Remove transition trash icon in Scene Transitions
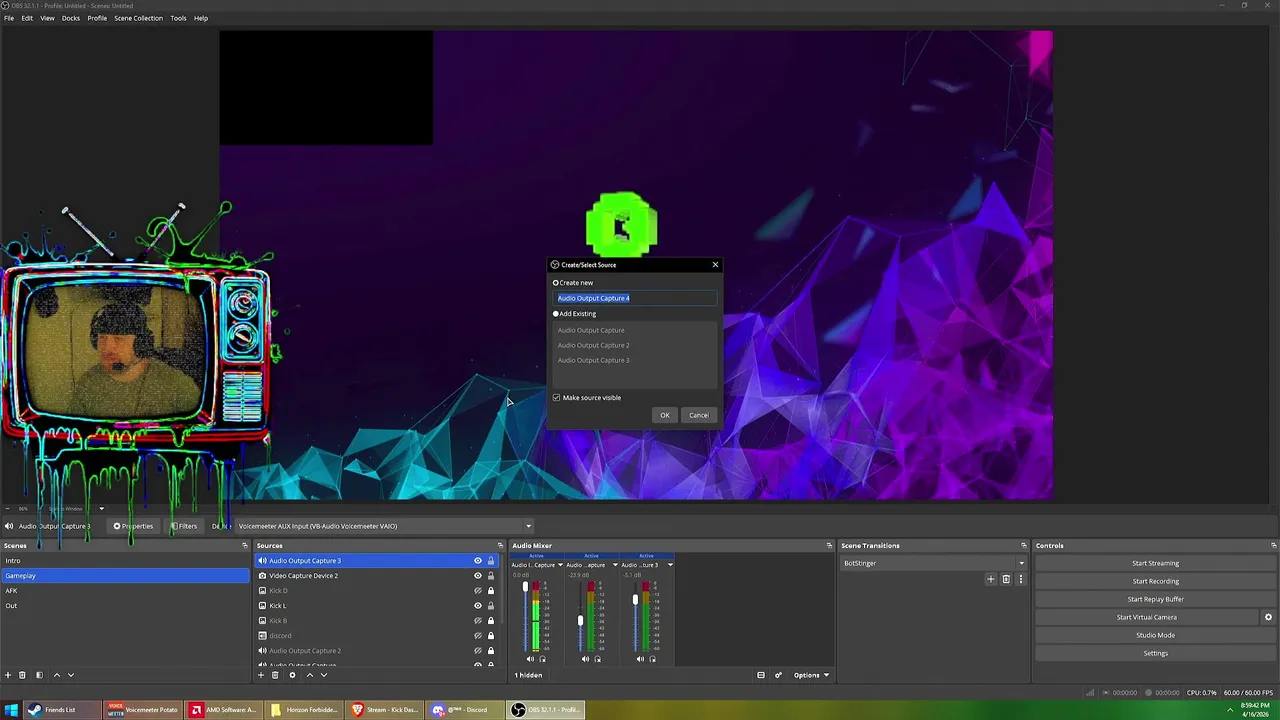The width and height of the screenshot is (1280, 720). [1006, 579]
